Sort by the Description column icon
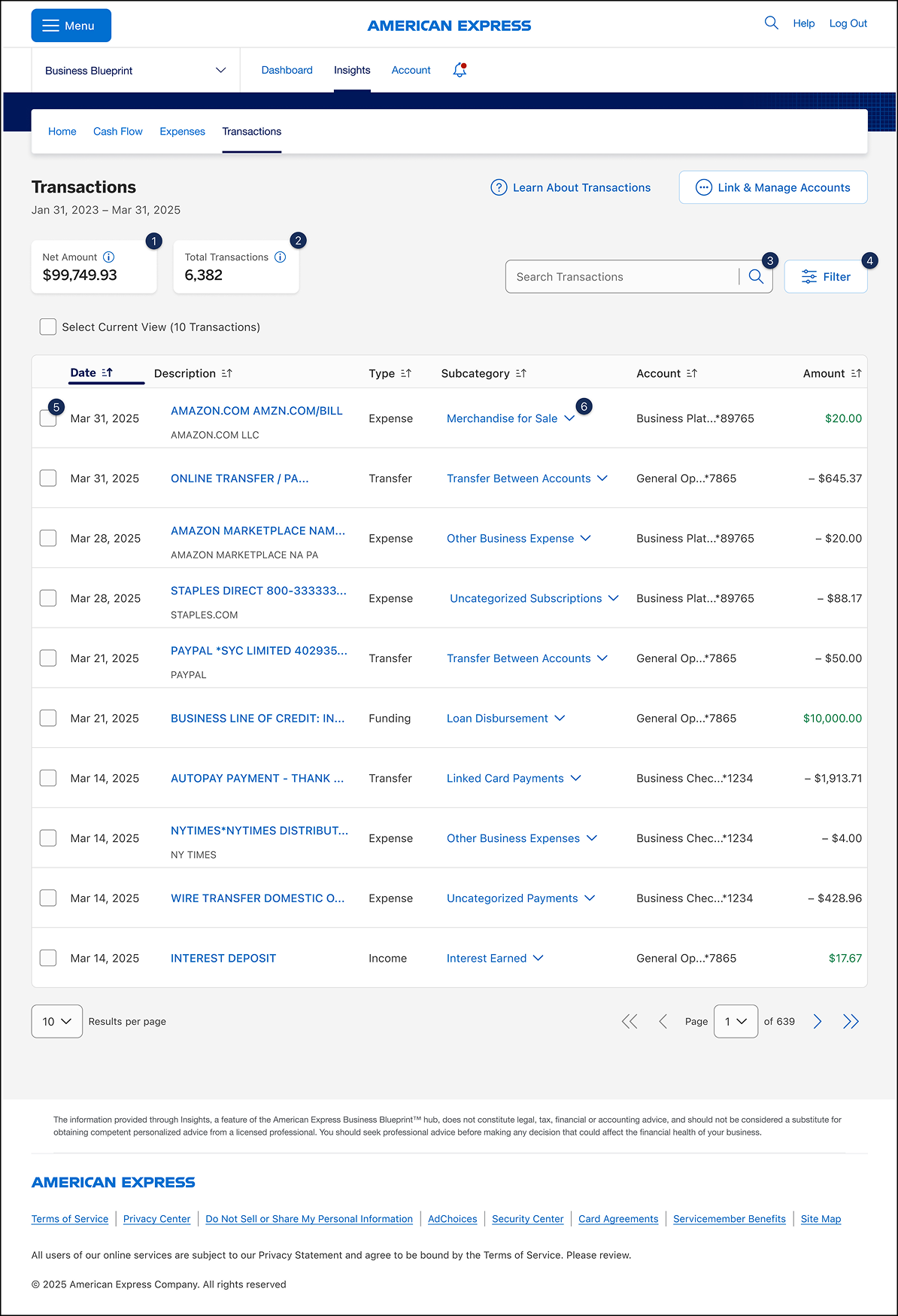The image size is (898, 1316). (x=226, y=373)
